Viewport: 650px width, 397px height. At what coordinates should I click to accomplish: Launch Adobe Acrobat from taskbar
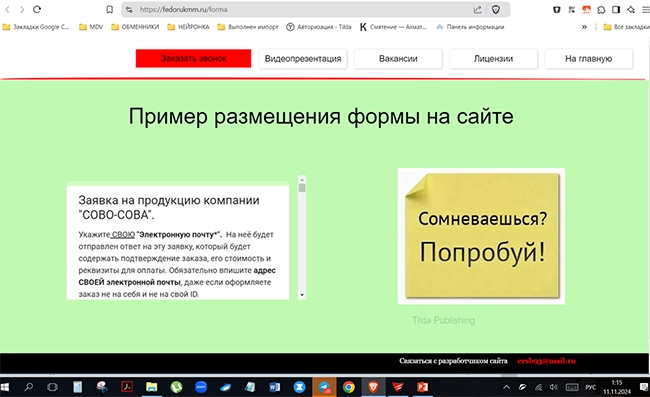127,387
